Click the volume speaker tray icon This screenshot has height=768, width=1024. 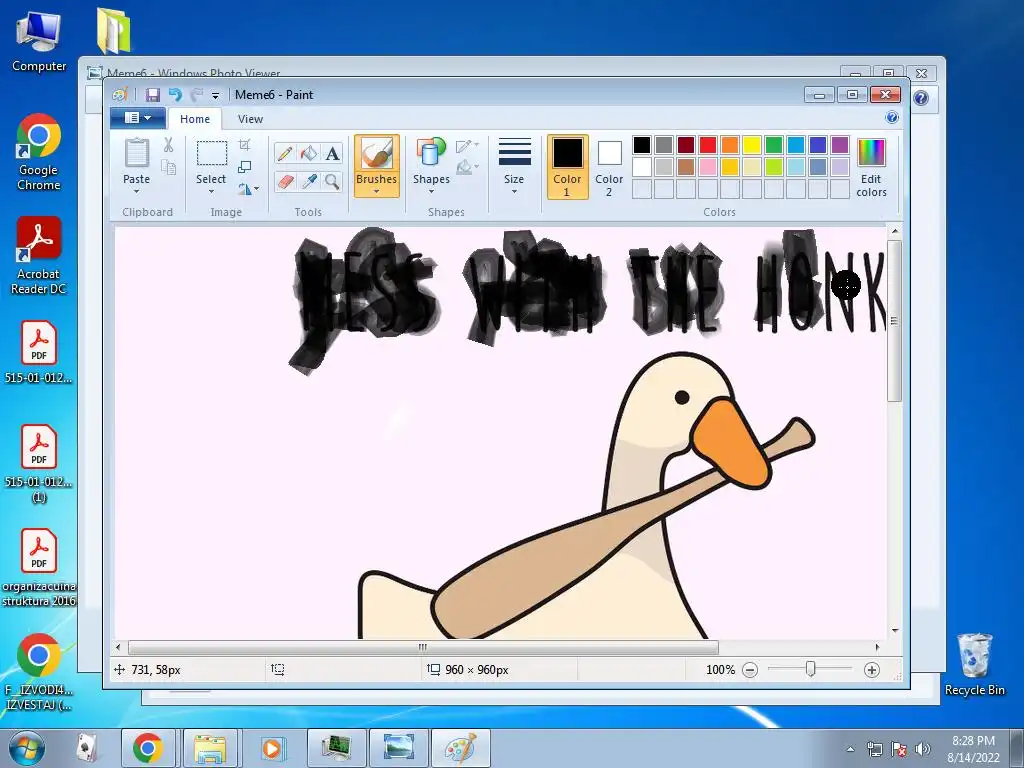tap(922, 749)
